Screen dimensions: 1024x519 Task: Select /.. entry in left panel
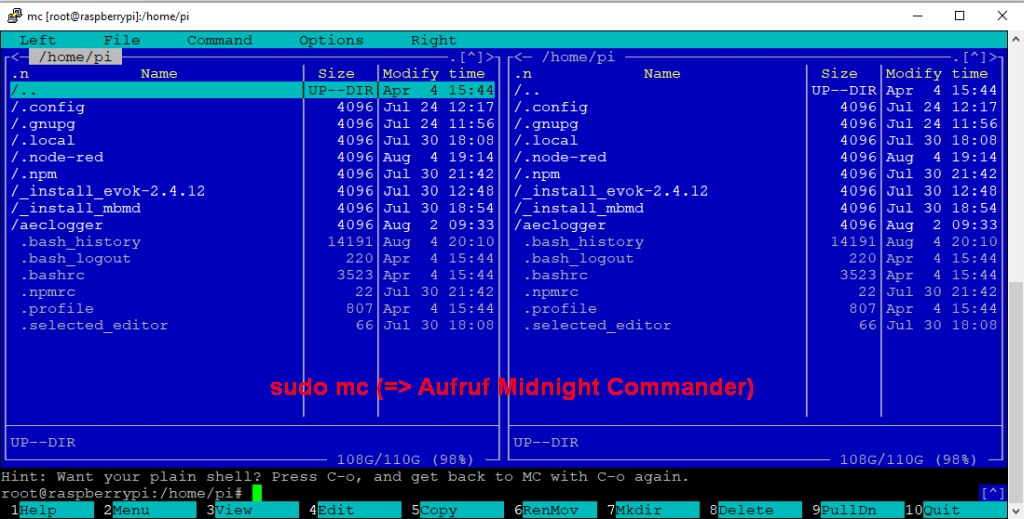pos(253,90)
